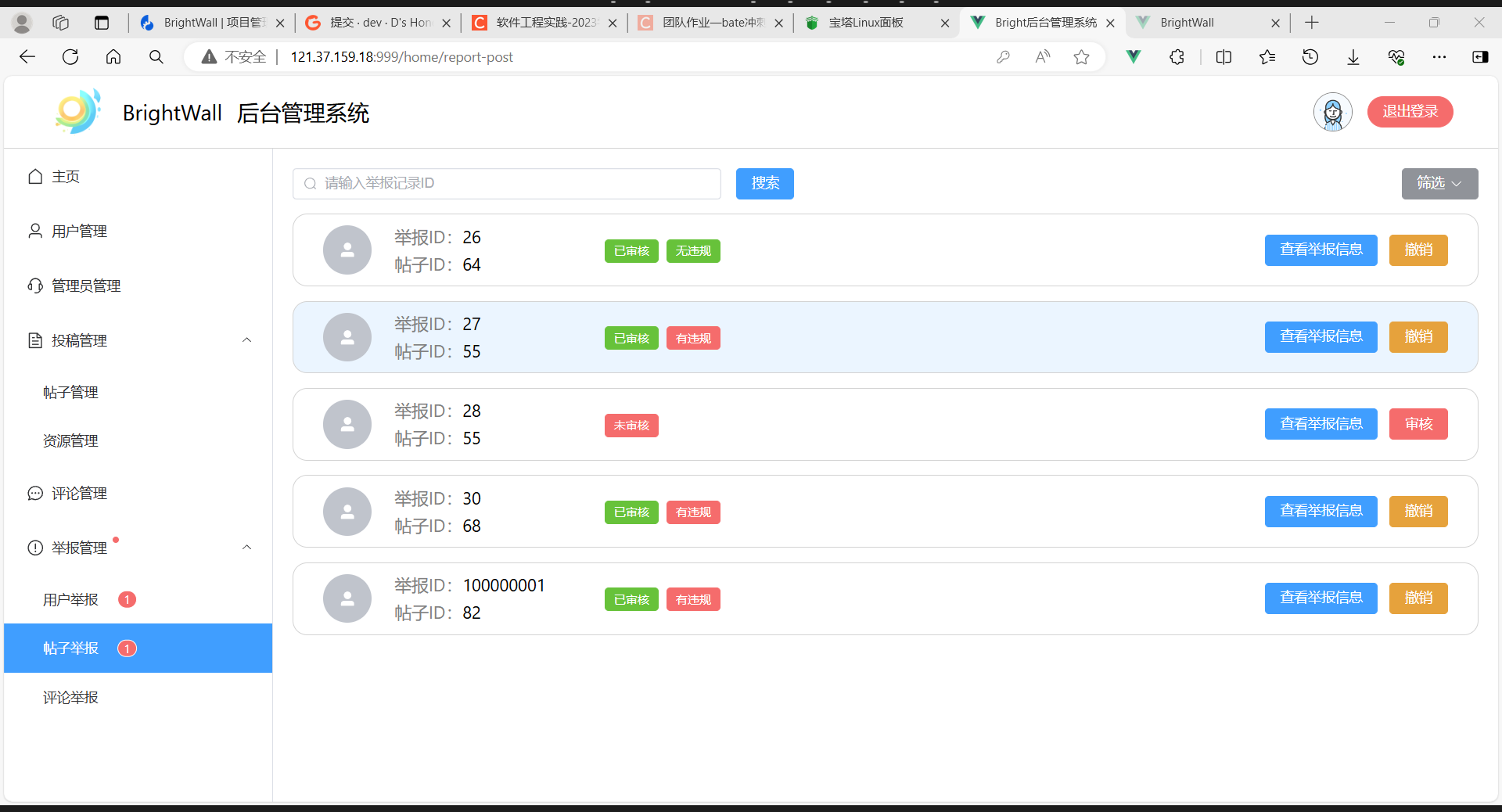Collapse the 举报管理 submenu chevron
Image resolution: width=1502 pixels, height=812 pixels.
(247, 548)
